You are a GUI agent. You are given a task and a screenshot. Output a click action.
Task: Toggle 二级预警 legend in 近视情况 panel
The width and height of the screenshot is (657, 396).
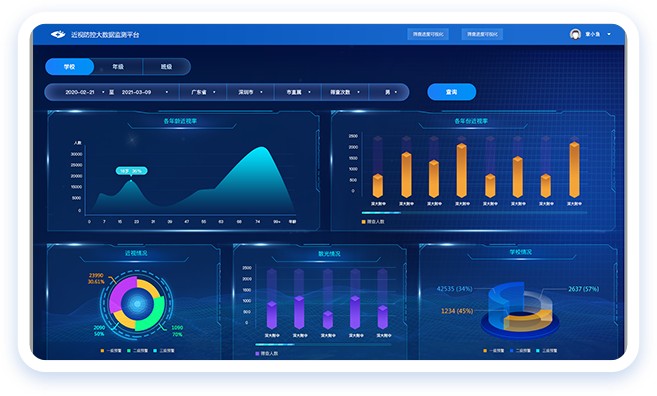tap(137, 351)
